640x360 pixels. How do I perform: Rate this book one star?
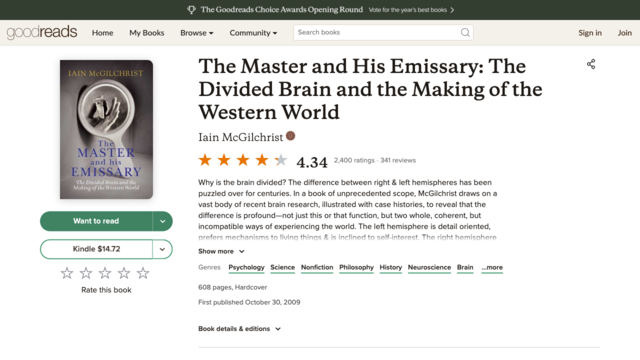tap(67, 273)
